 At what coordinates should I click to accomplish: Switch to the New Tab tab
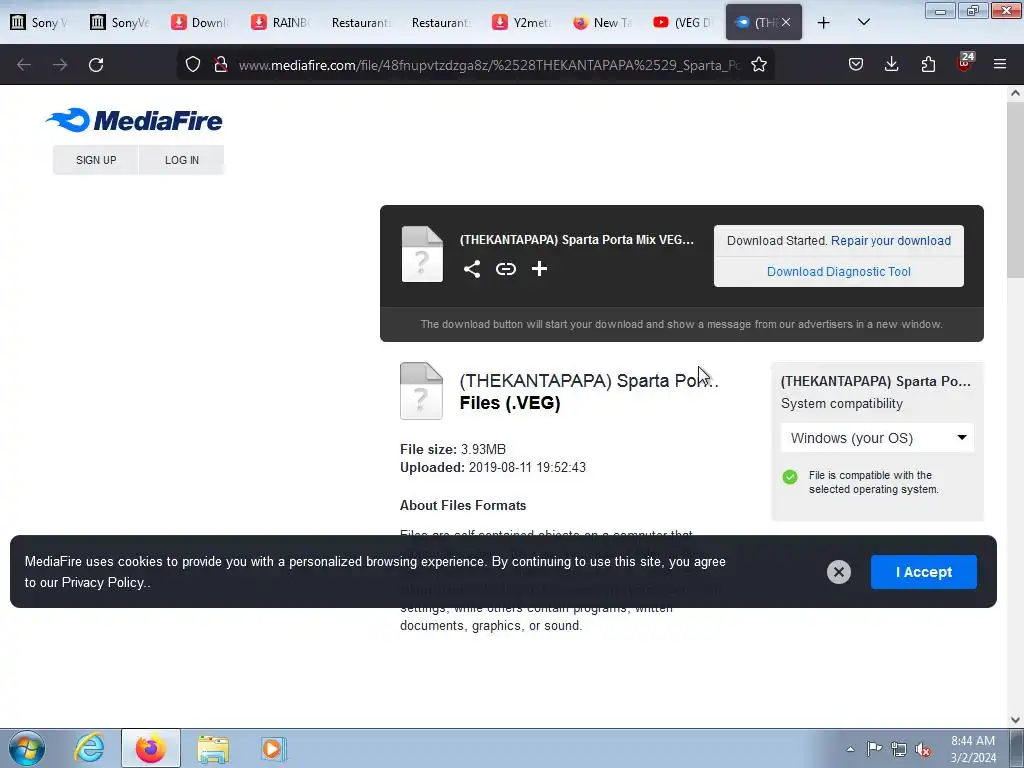click(602, 23)
